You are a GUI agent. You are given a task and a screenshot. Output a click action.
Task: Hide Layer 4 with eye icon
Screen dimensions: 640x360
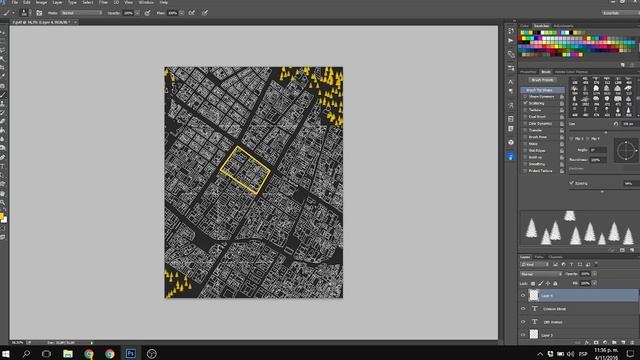click(x=523, y=296)
